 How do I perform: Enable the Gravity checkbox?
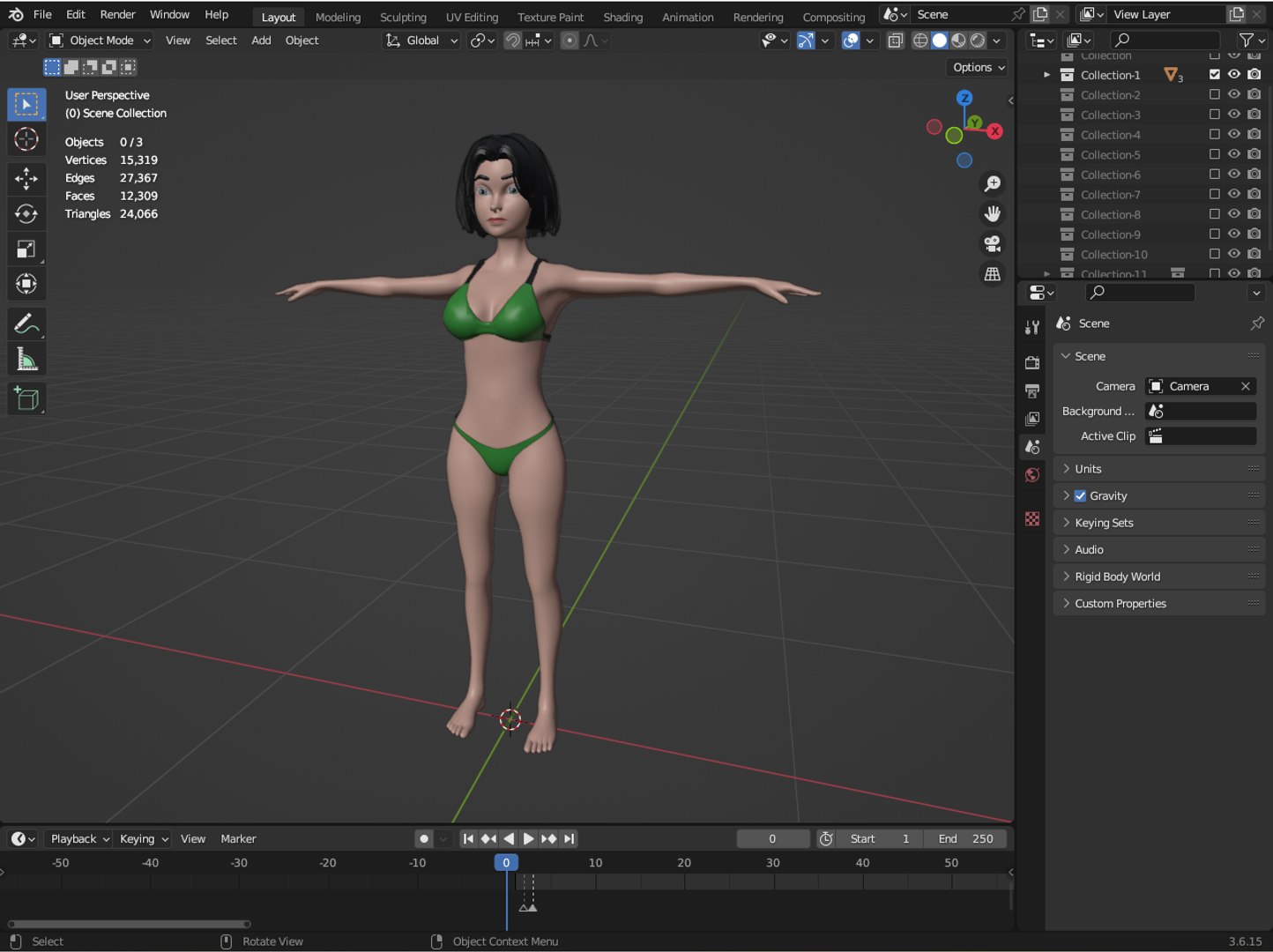click(x=1080, y=495)
